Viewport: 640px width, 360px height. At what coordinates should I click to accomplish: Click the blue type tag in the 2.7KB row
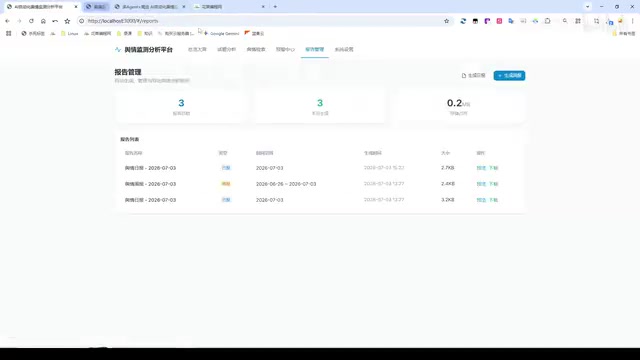tap(226, 168)
